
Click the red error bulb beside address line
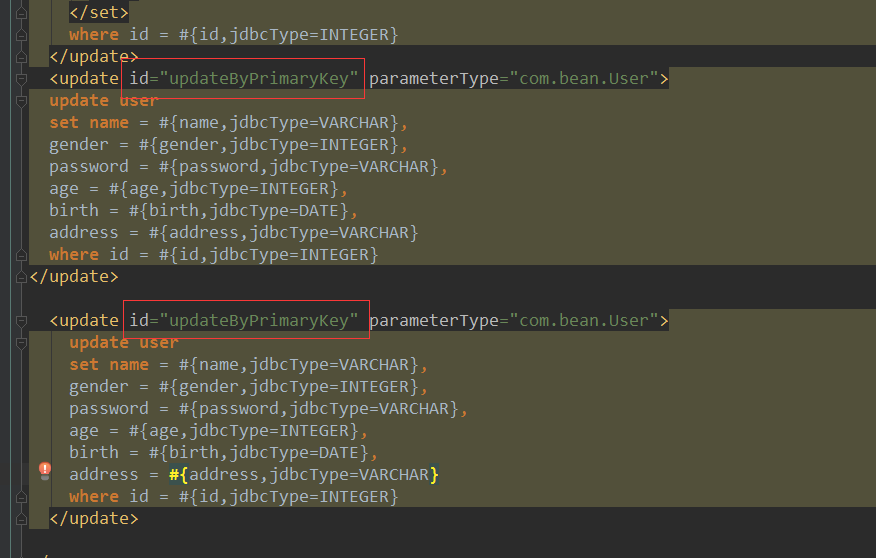point(45,470)
